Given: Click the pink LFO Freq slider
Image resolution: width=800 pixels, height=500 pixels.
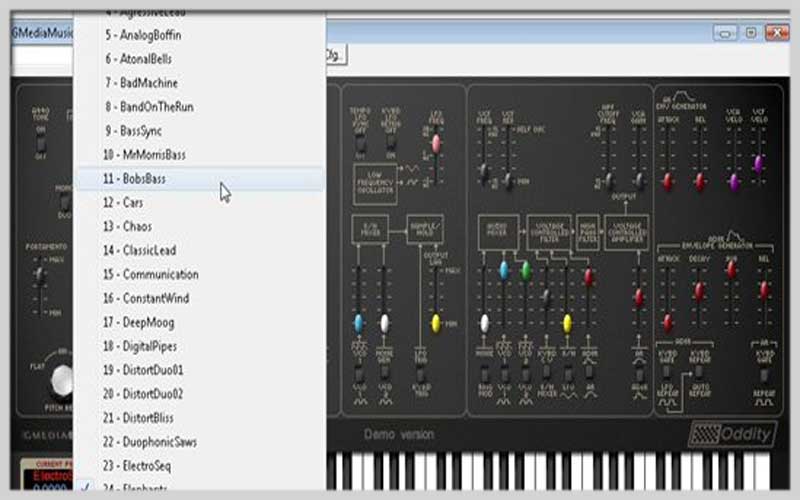Looking at the screenshot, I should [x=436, y=144].
